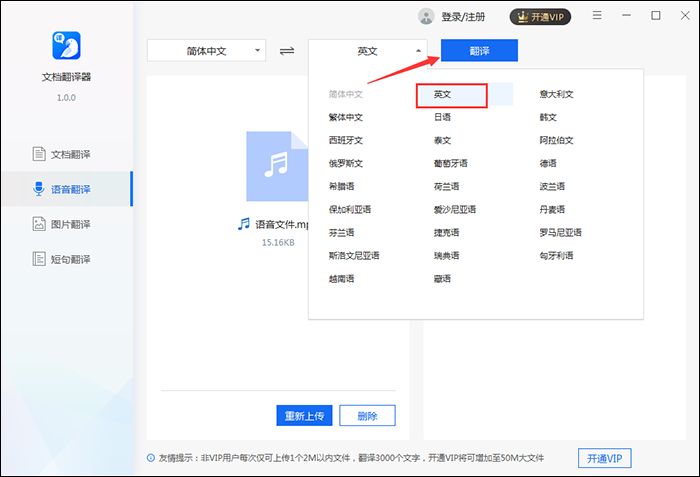Select 韩文 as target language

pos(548,117)
